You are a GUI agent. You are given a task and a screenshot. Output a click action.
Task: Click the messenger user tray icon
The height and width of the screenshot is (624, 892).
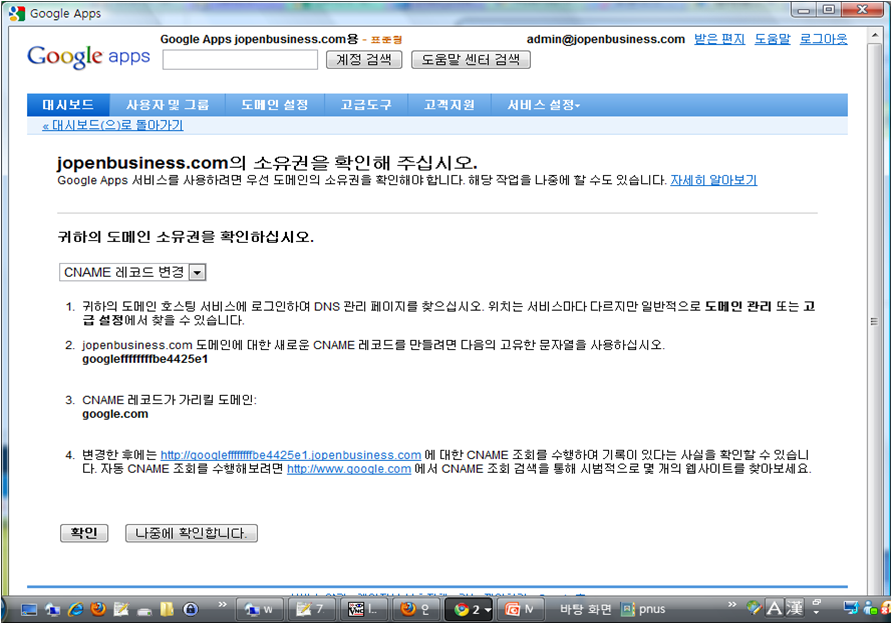coord(870,608)
